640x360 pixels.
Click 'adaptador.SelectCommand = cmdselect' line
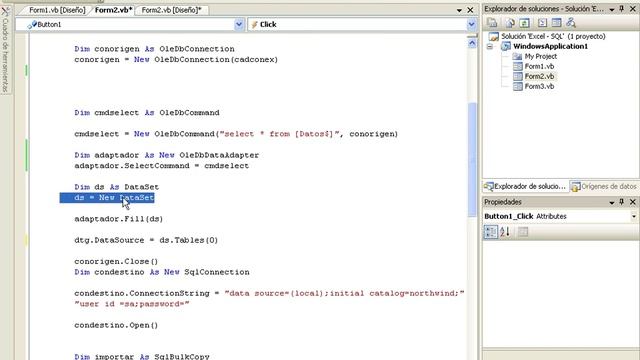pyautogui.click(x=162, y=166)
